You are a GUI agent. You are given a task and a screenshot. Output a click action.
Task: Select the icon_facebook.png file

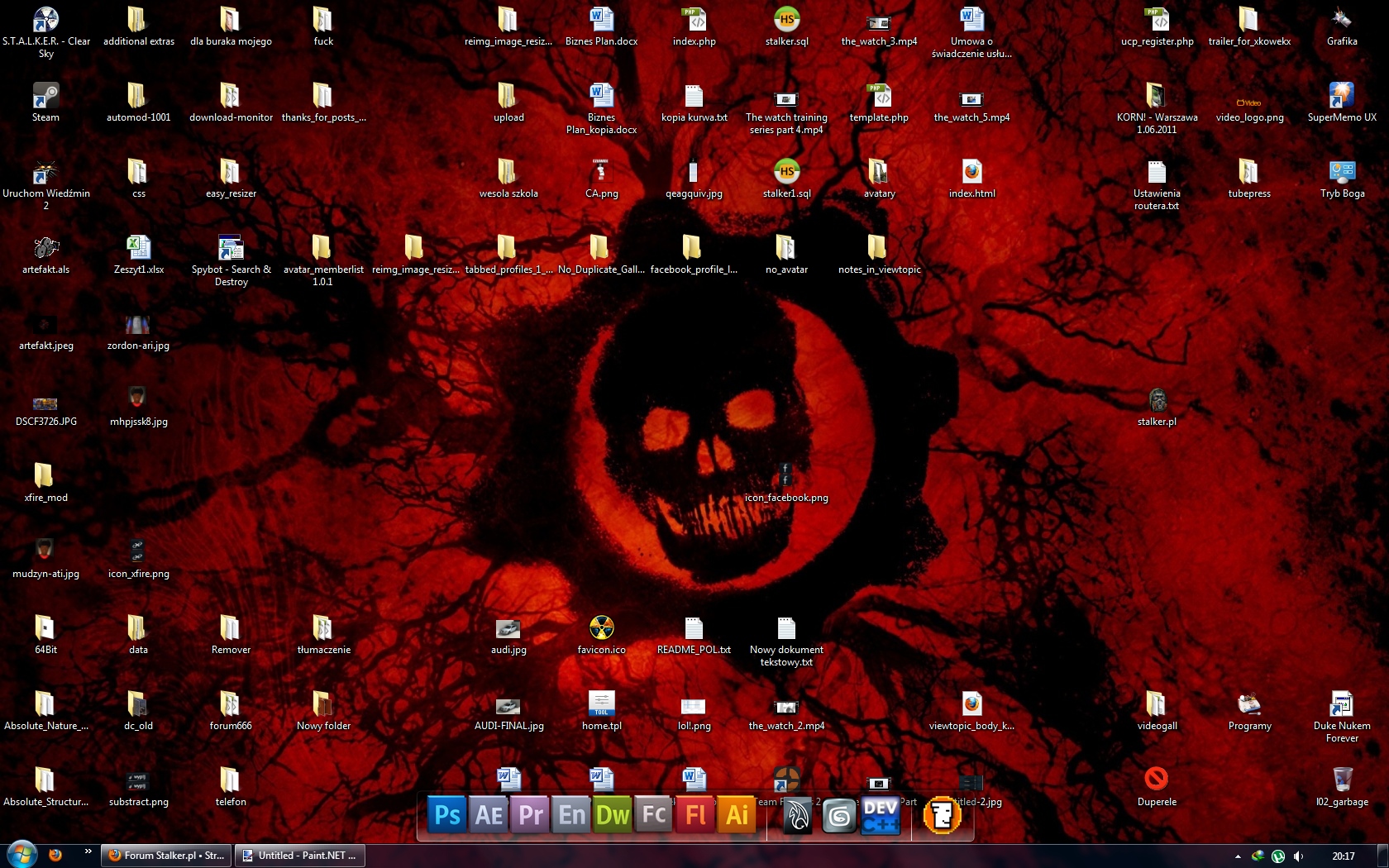coord(786,482)
